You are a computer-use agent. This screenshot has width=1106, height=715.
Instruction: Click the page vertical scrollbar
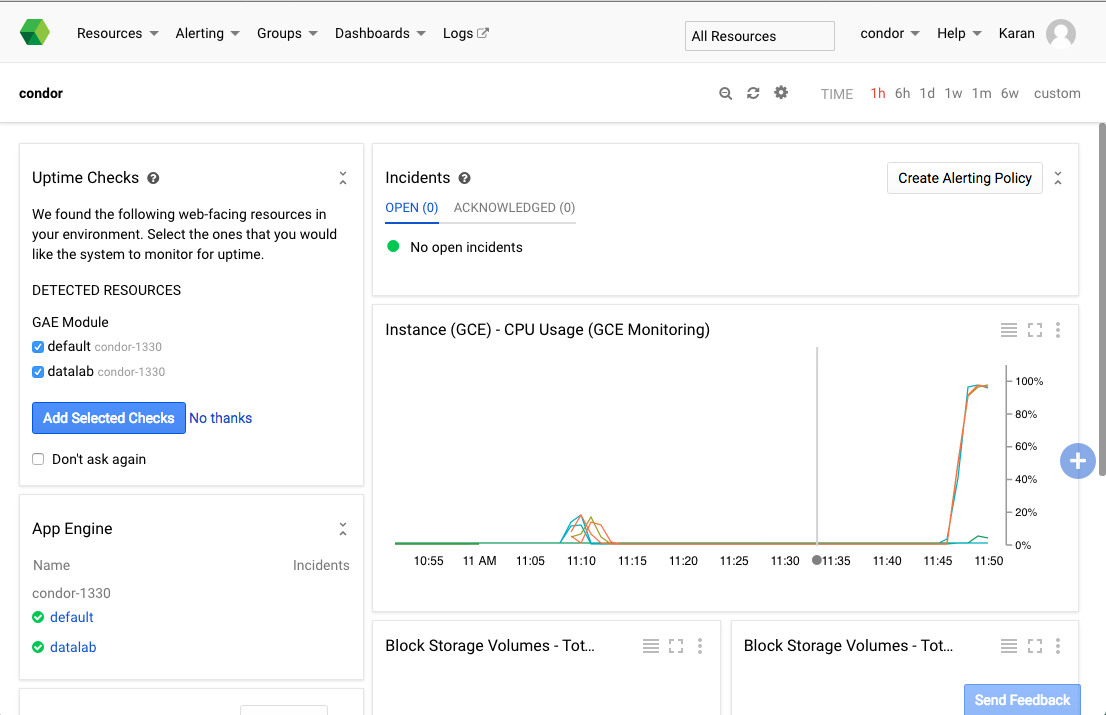pyautogui.click(x=1102, y=300)
